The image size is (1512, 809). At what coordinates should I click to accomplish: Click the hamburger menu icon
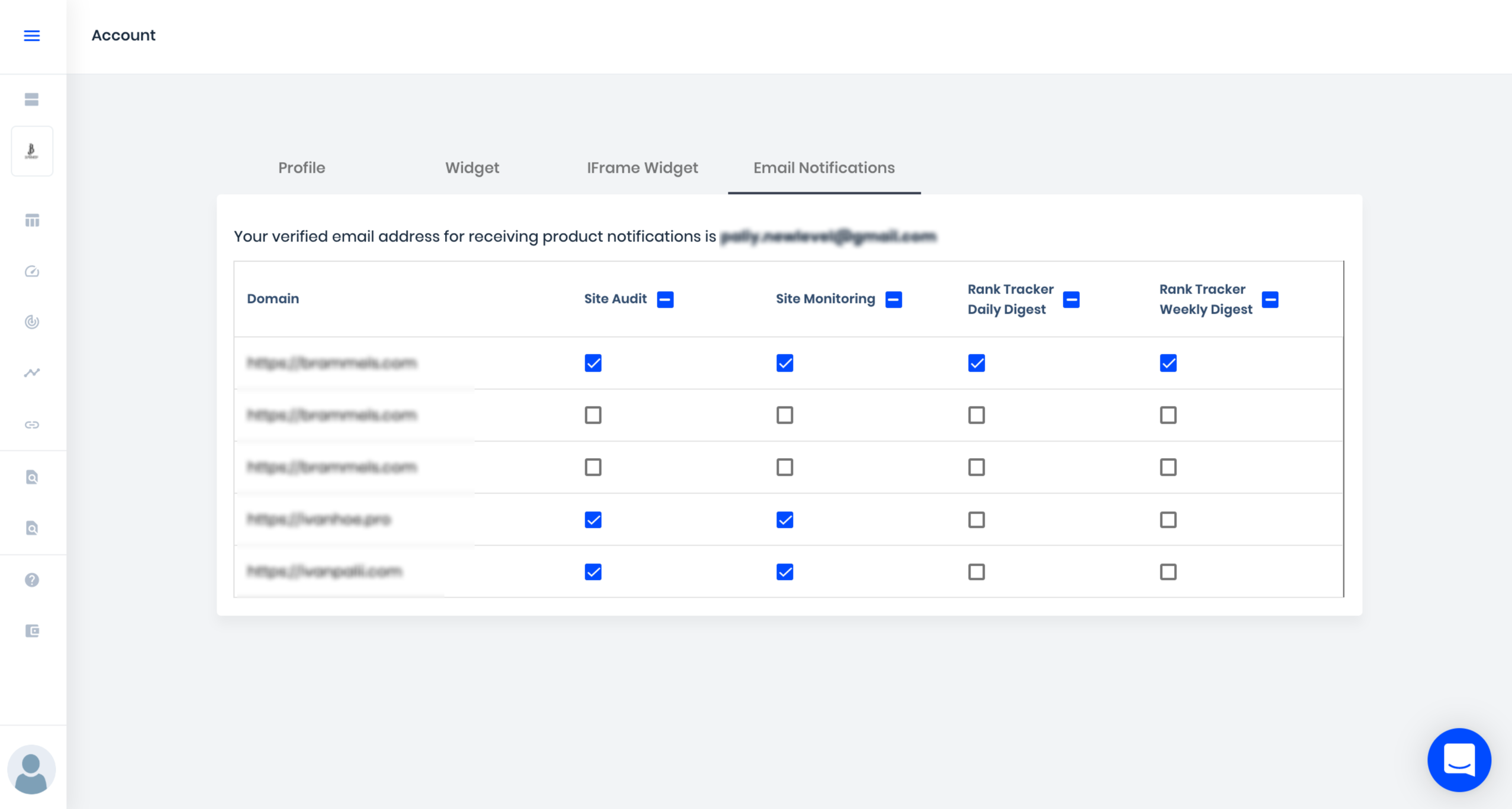point(33,36)
